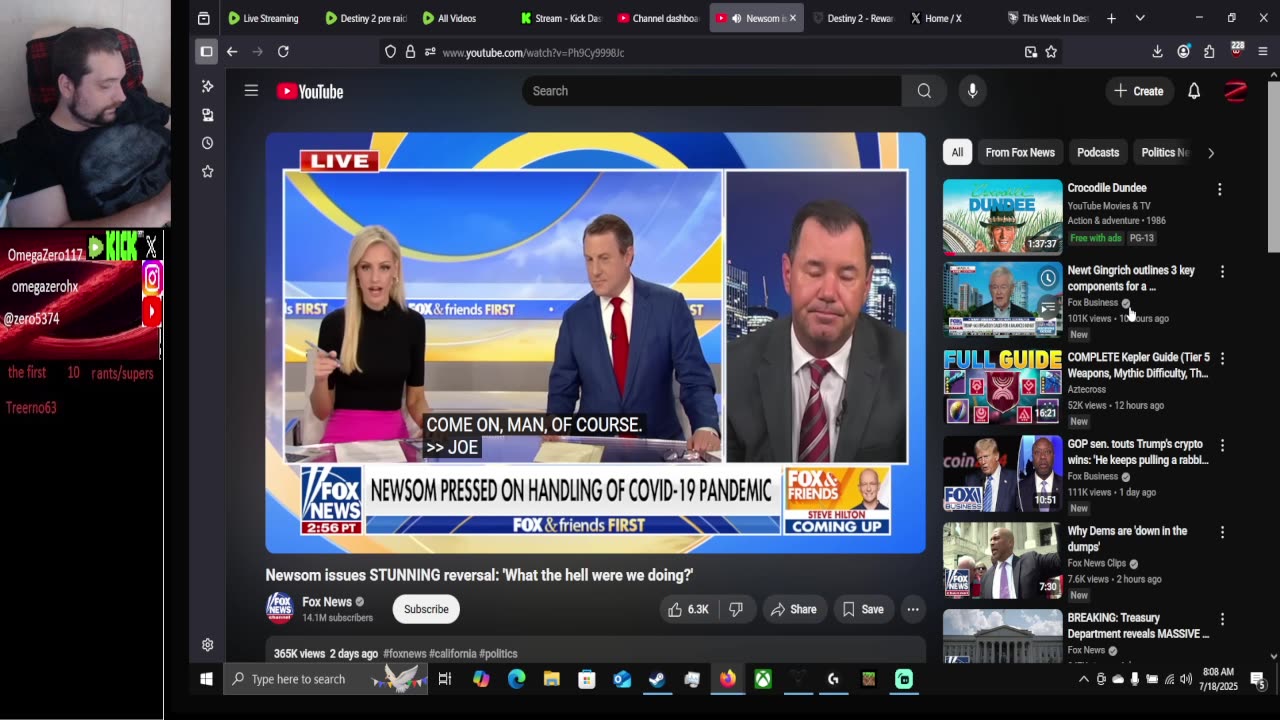Open the Firefox extensions puzzle icon
This screenshot has width=1280, height=720.
click(1209, 52)
